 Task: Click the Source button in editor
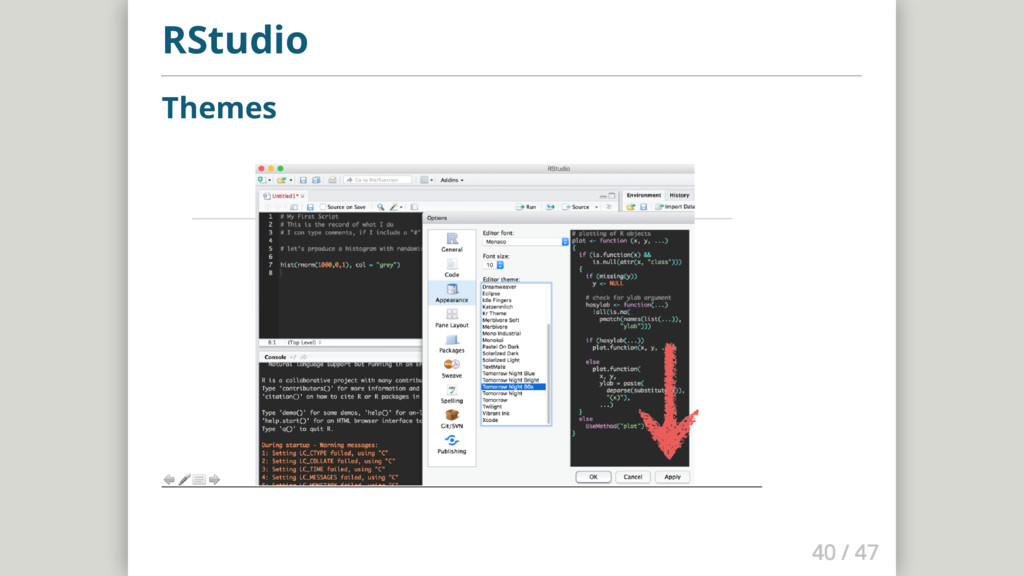click(577, 207)
